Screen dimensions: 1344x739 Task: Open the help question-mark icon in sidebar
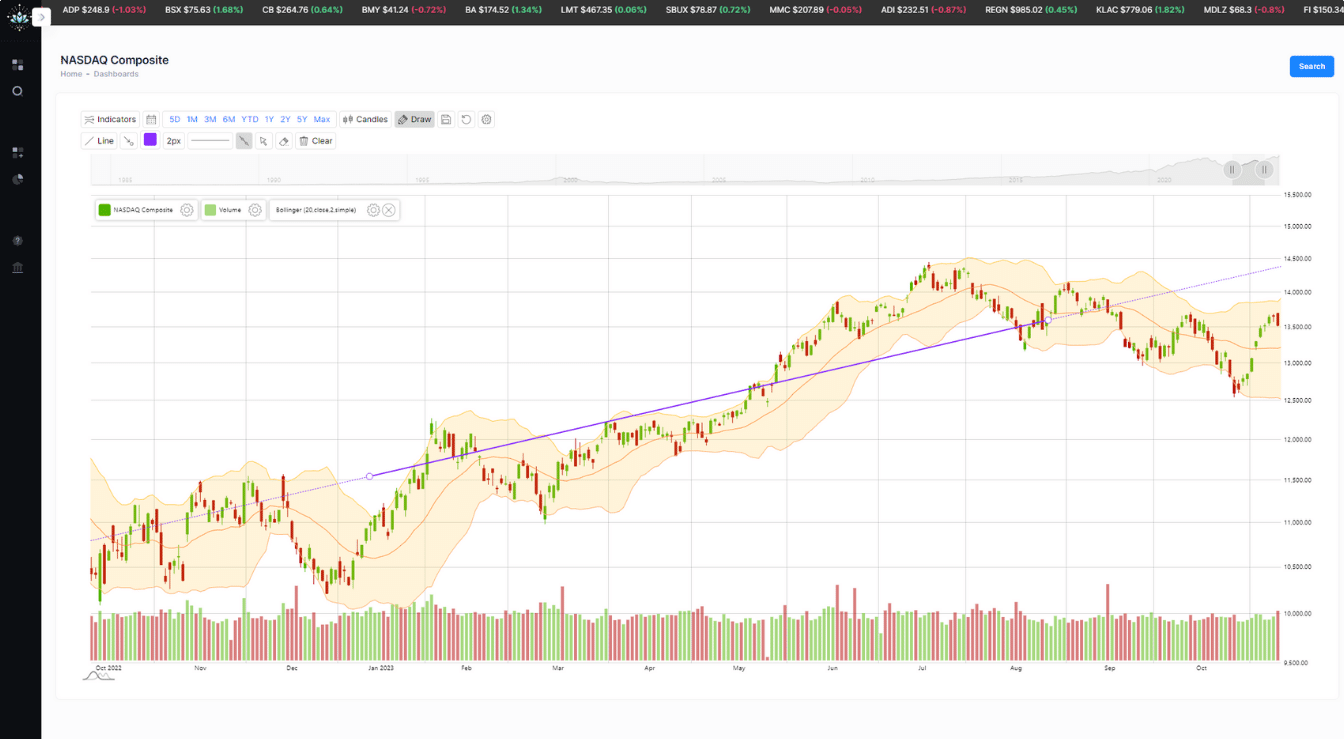(x=17, y=241)
